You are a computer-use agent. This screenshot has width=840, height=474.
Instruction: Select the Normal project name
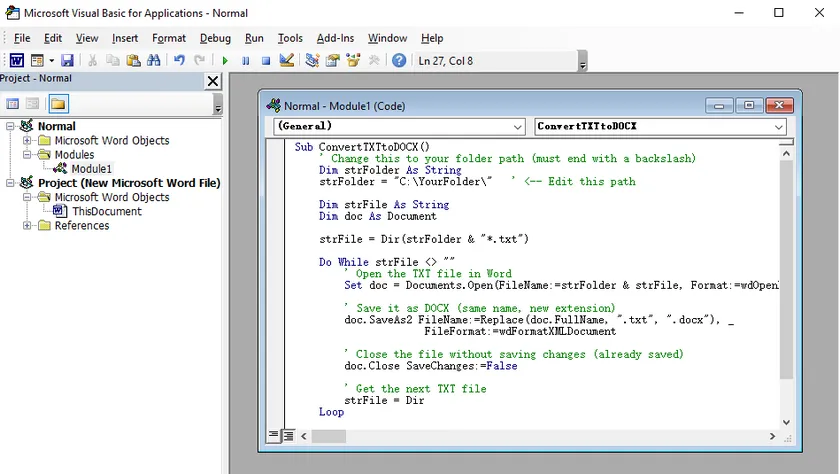(56, 126)
